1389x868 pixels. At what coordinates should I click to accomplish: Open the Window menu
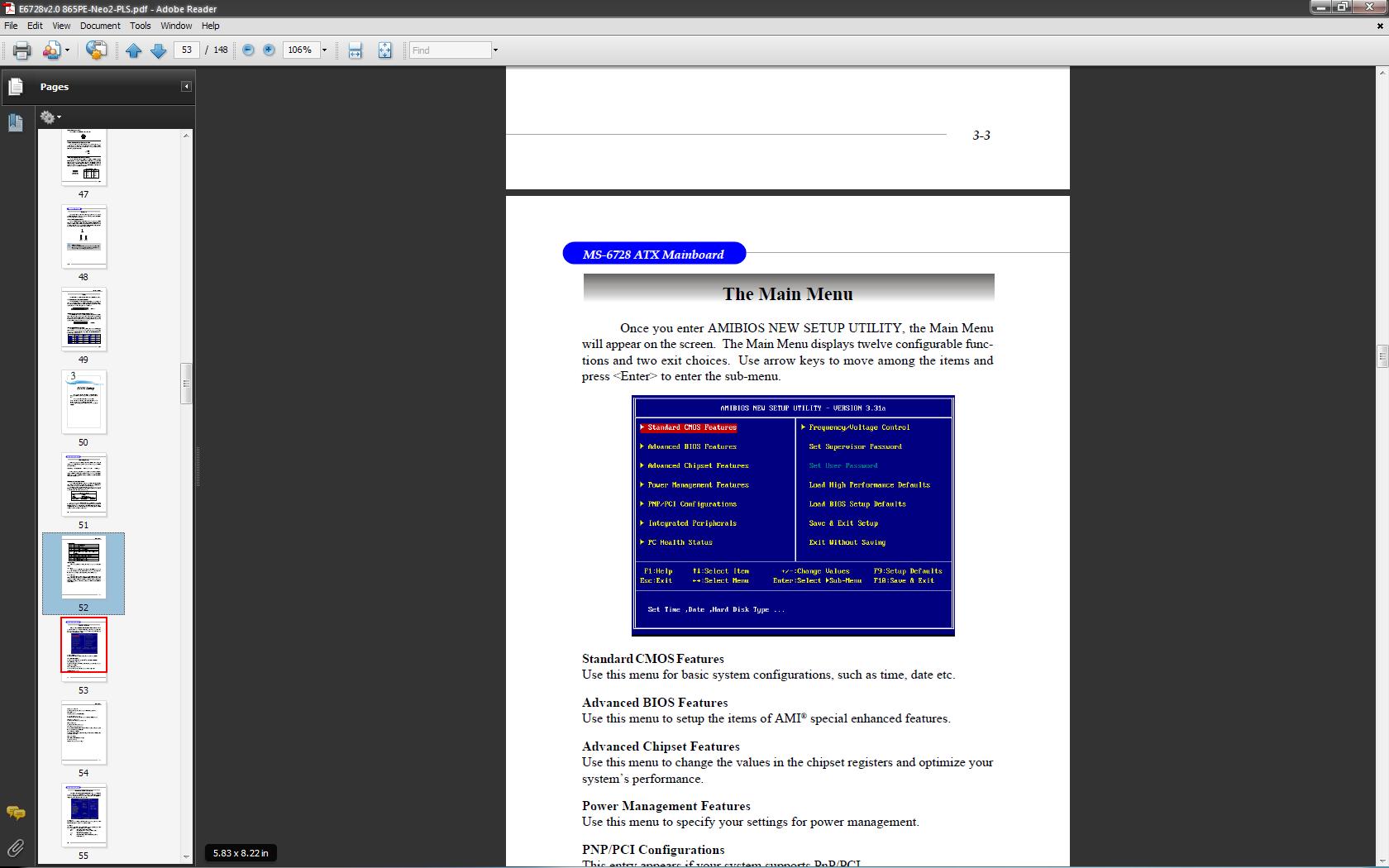point(176,26)
